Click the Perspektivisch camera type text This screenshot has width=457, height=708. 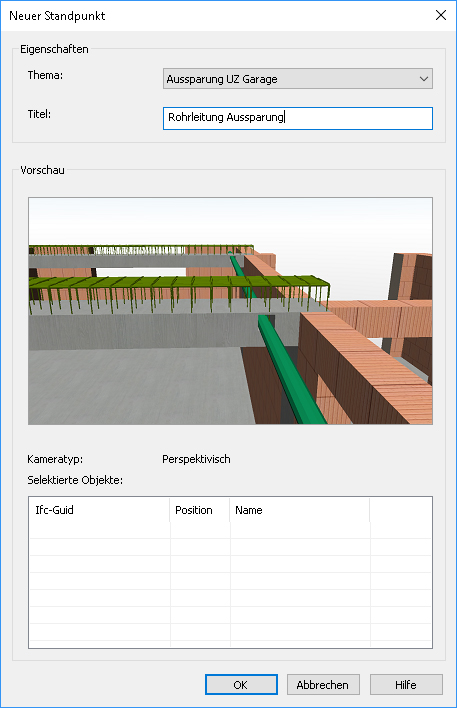coord(196,459)
